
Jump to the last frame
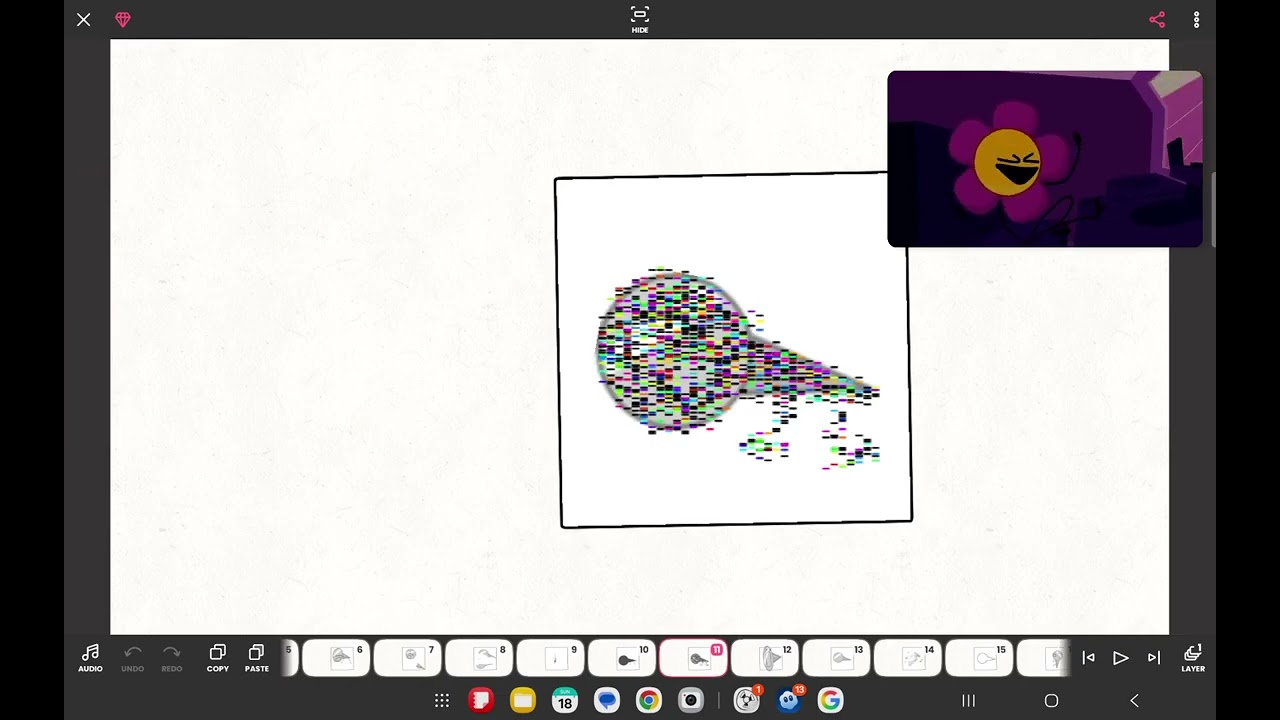(1154, 658)
